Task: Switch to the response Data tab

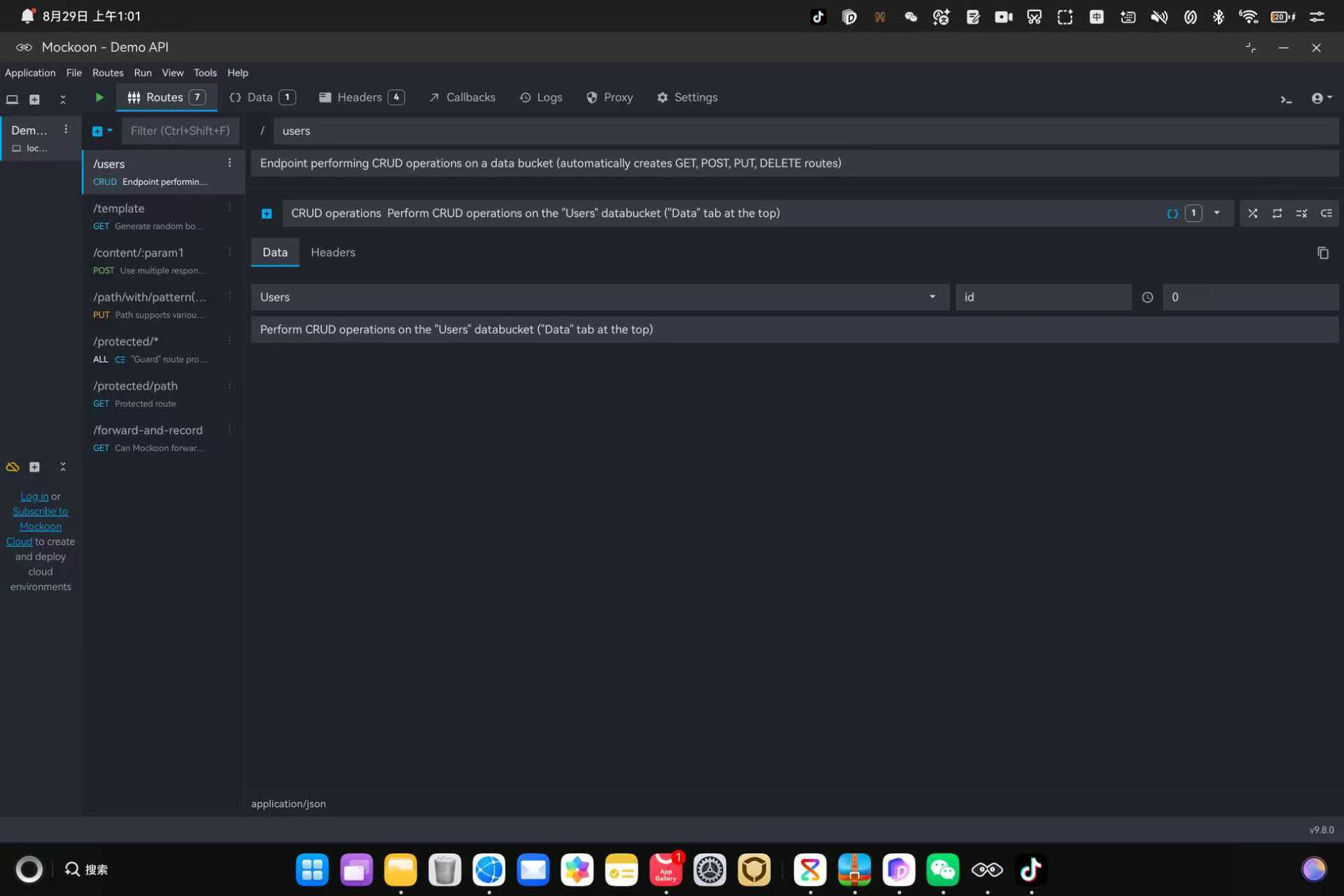Action: 275,252
